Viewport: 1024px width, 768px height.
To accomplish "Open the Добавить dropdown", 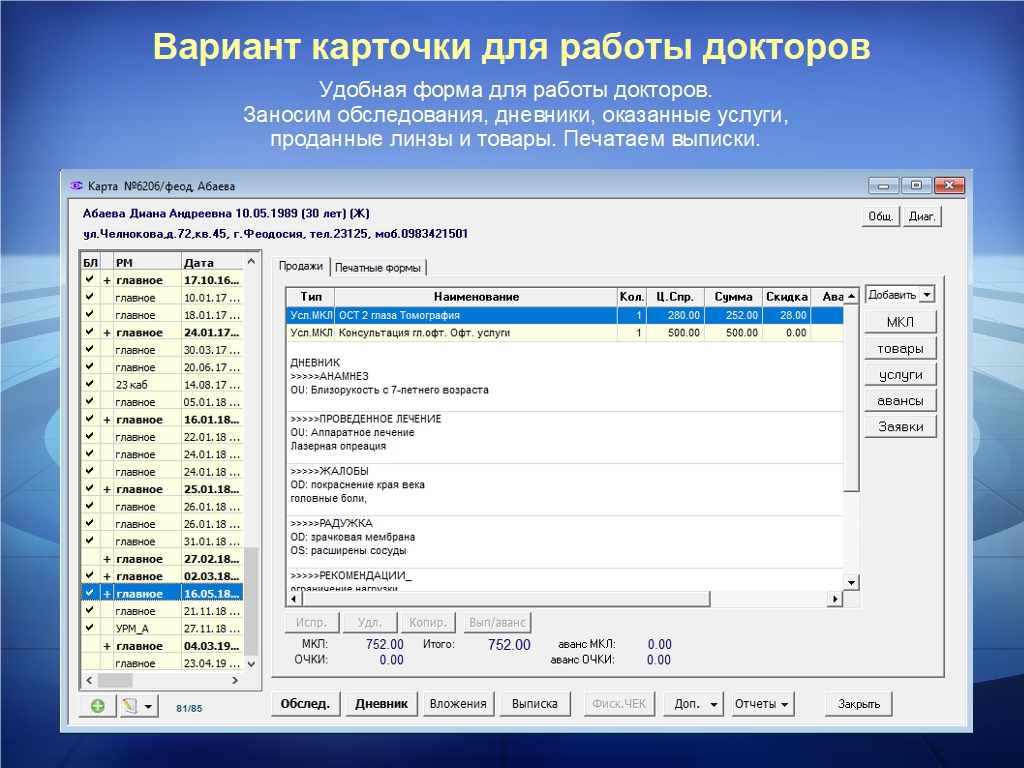I will [926, 295].
